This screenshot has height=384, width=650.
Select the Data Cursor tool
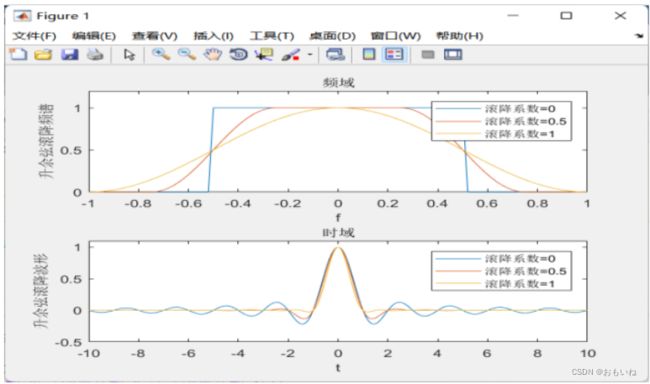point(264,54)
